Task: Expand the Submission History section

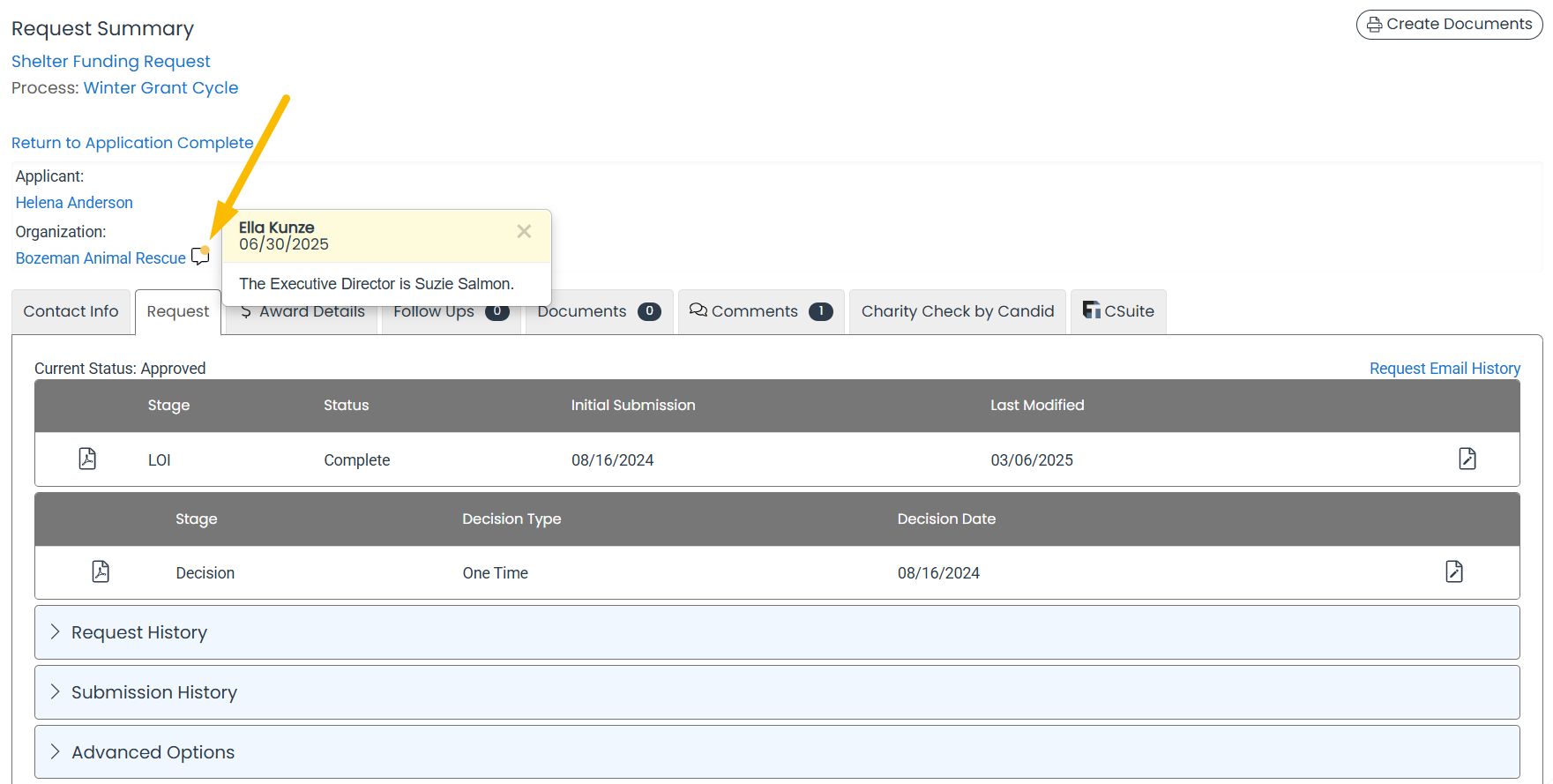Action: [153, 692]
